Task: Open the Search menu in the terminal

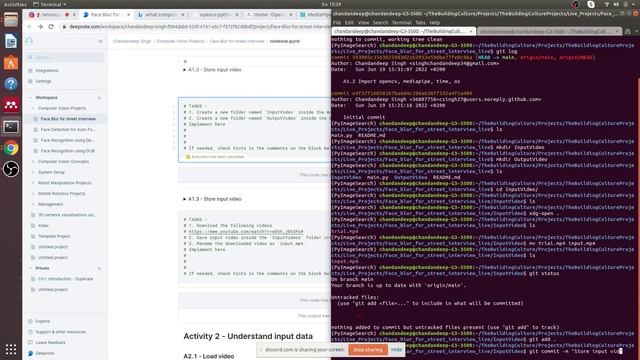Action: click(380, 23)
